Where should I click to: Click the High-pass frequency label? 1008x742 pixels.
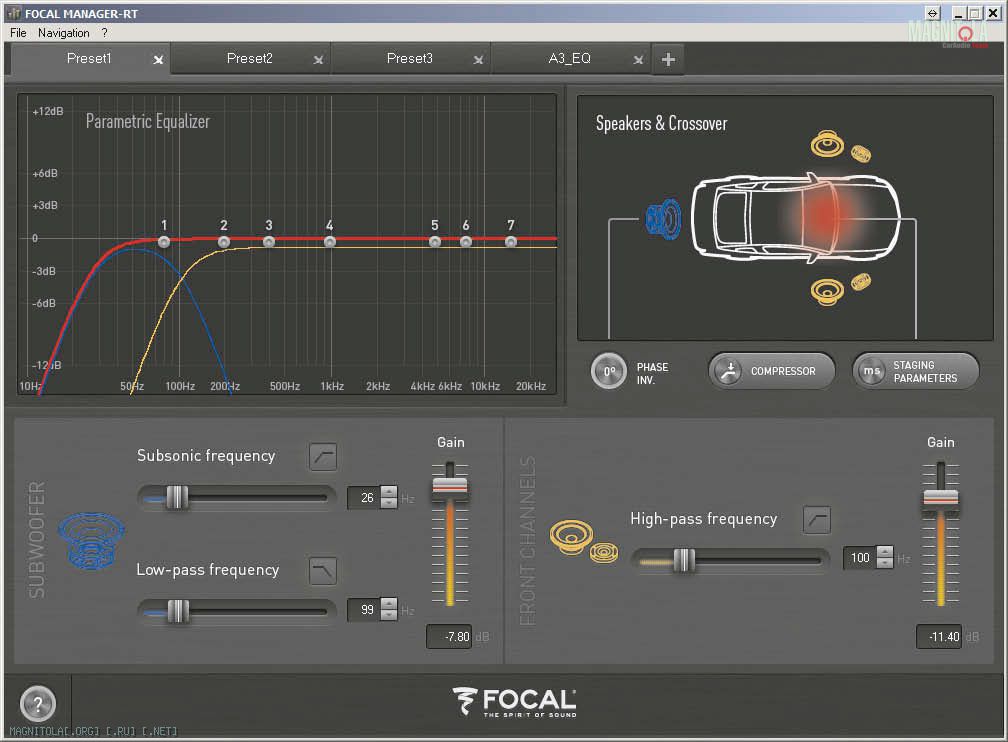point(704,519)
